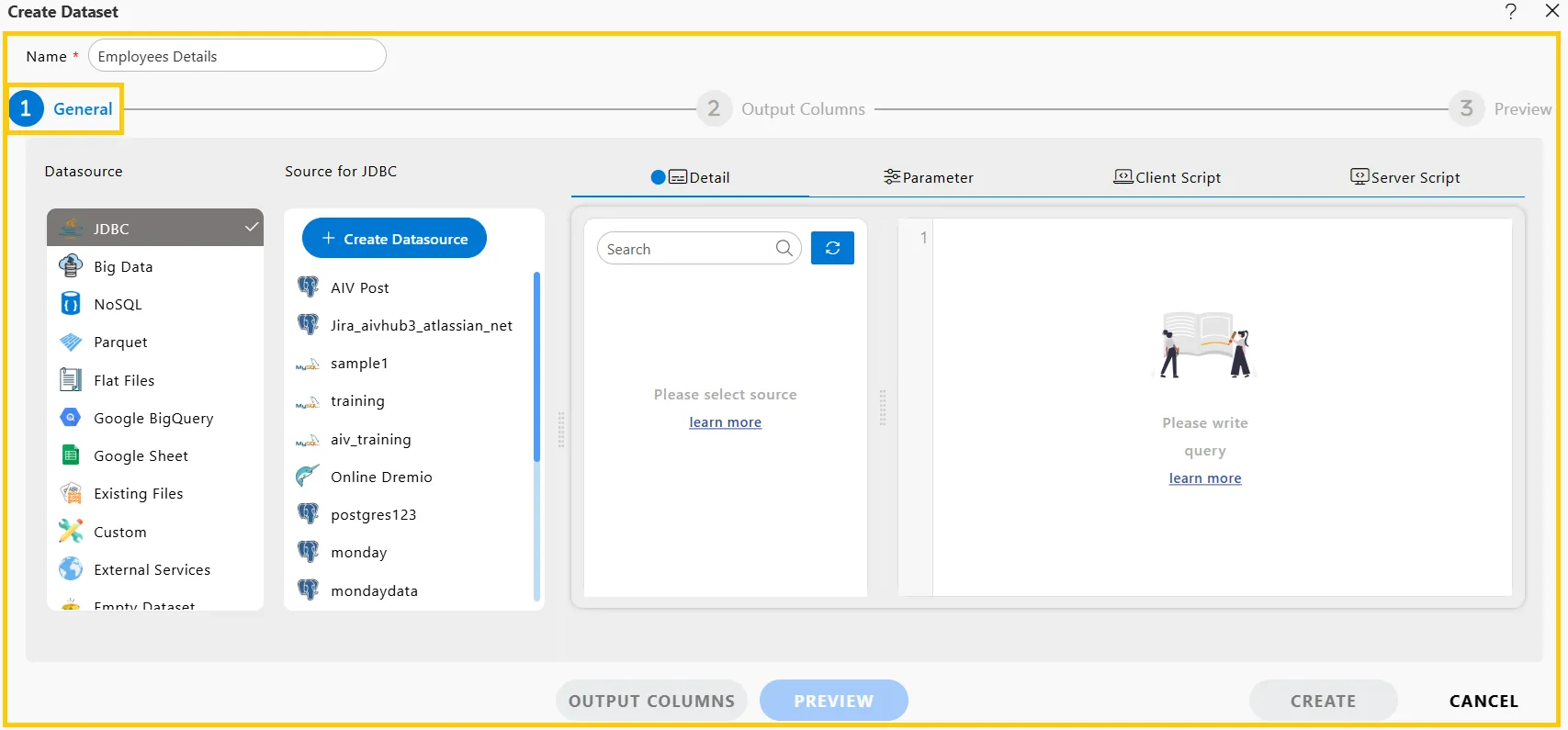Click the splitter handle left of the search panel

[561, 429]
